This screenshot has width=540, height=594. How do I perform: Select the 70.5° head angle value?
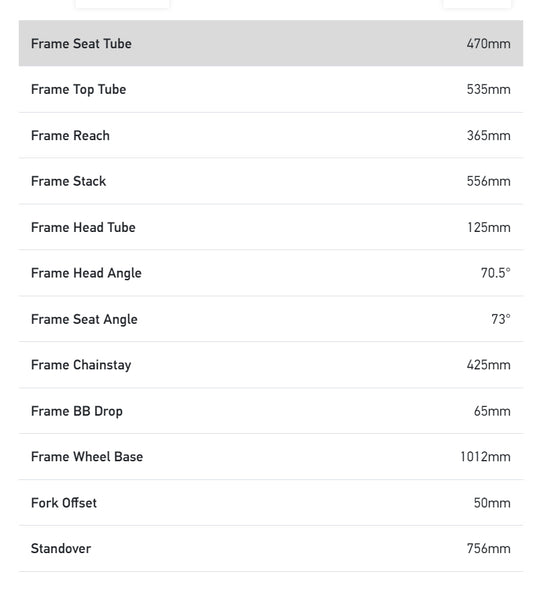coord(495,273)
